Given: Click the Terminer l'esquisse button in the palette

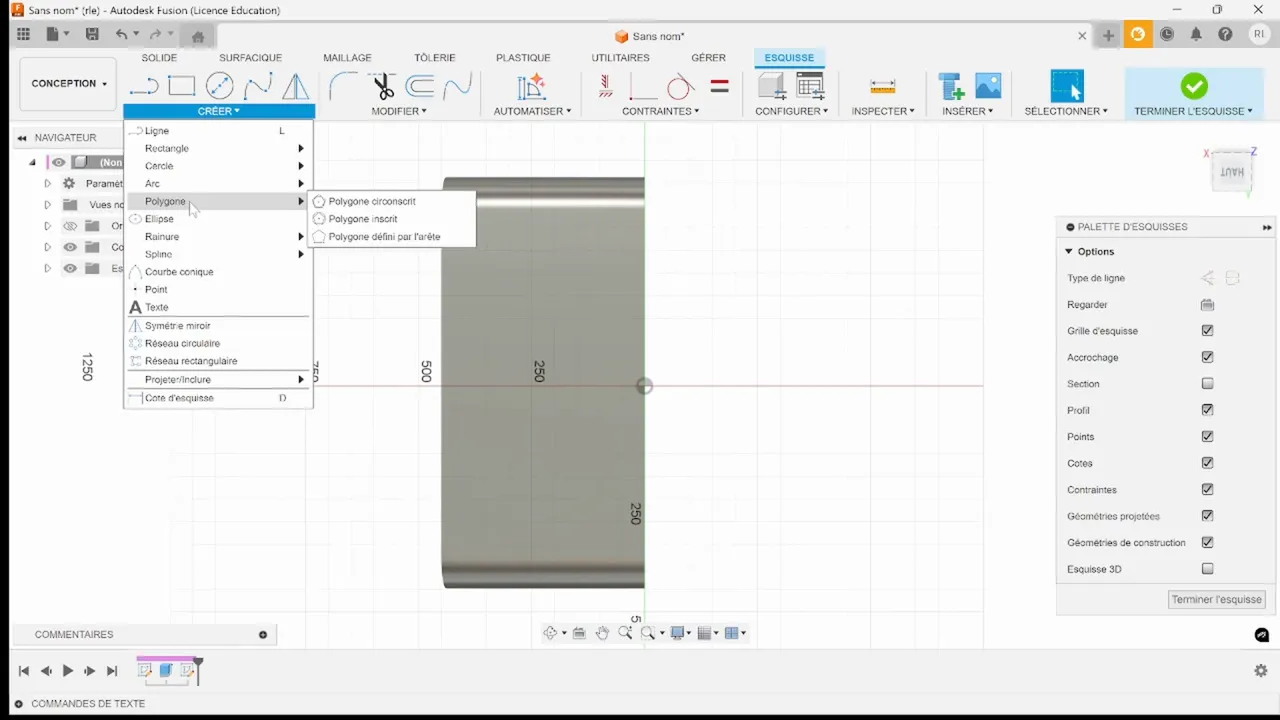Looking at the screenshot, I should (1216, 599).
